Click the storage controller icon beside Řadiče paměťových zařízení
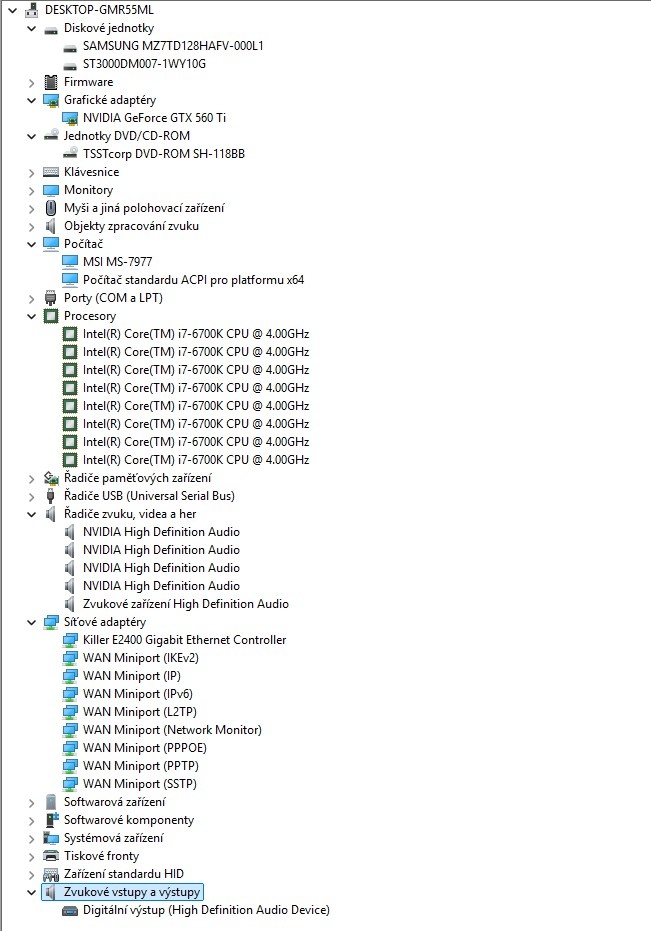The width and height of the screenshot is (651, 931). click(x=51, y=478)
